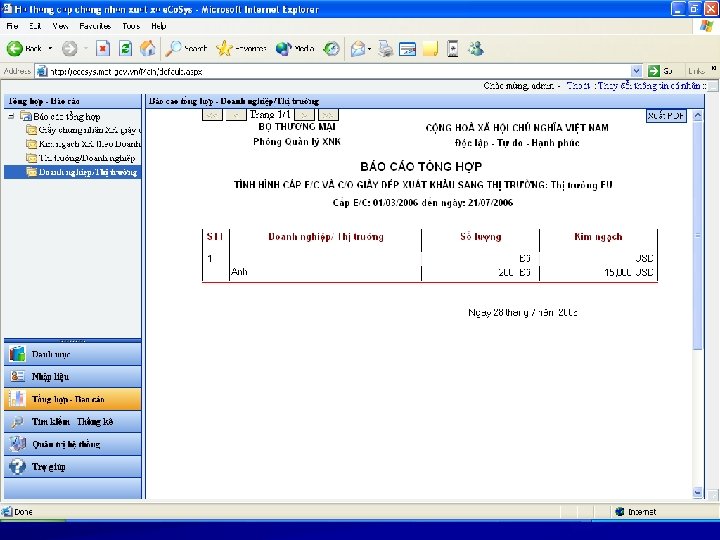Click the Forward navigation arrow
Image resolution: width=720 pixels, height=540 pixels.
[70, 48]
